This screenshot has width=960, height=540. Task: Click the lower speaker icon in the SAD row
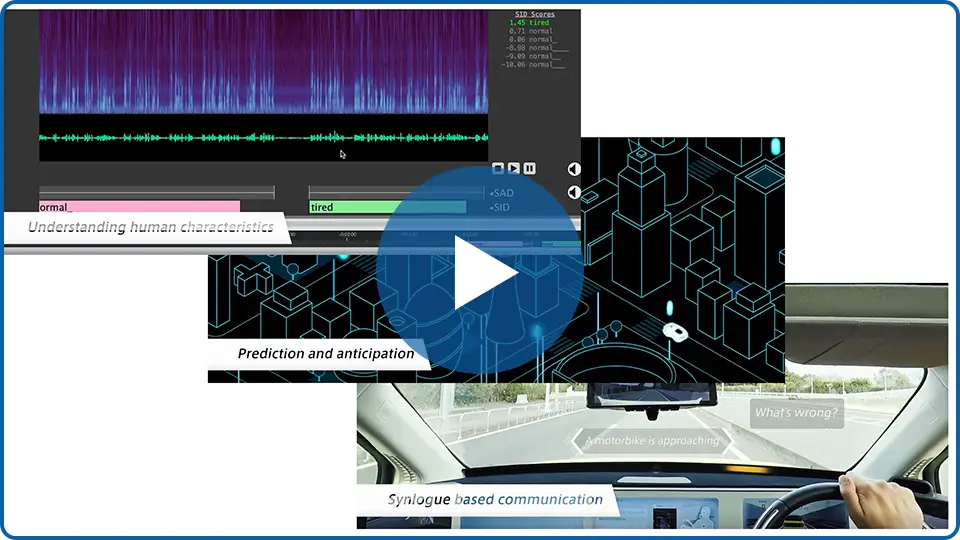click(x=574, y=192)
